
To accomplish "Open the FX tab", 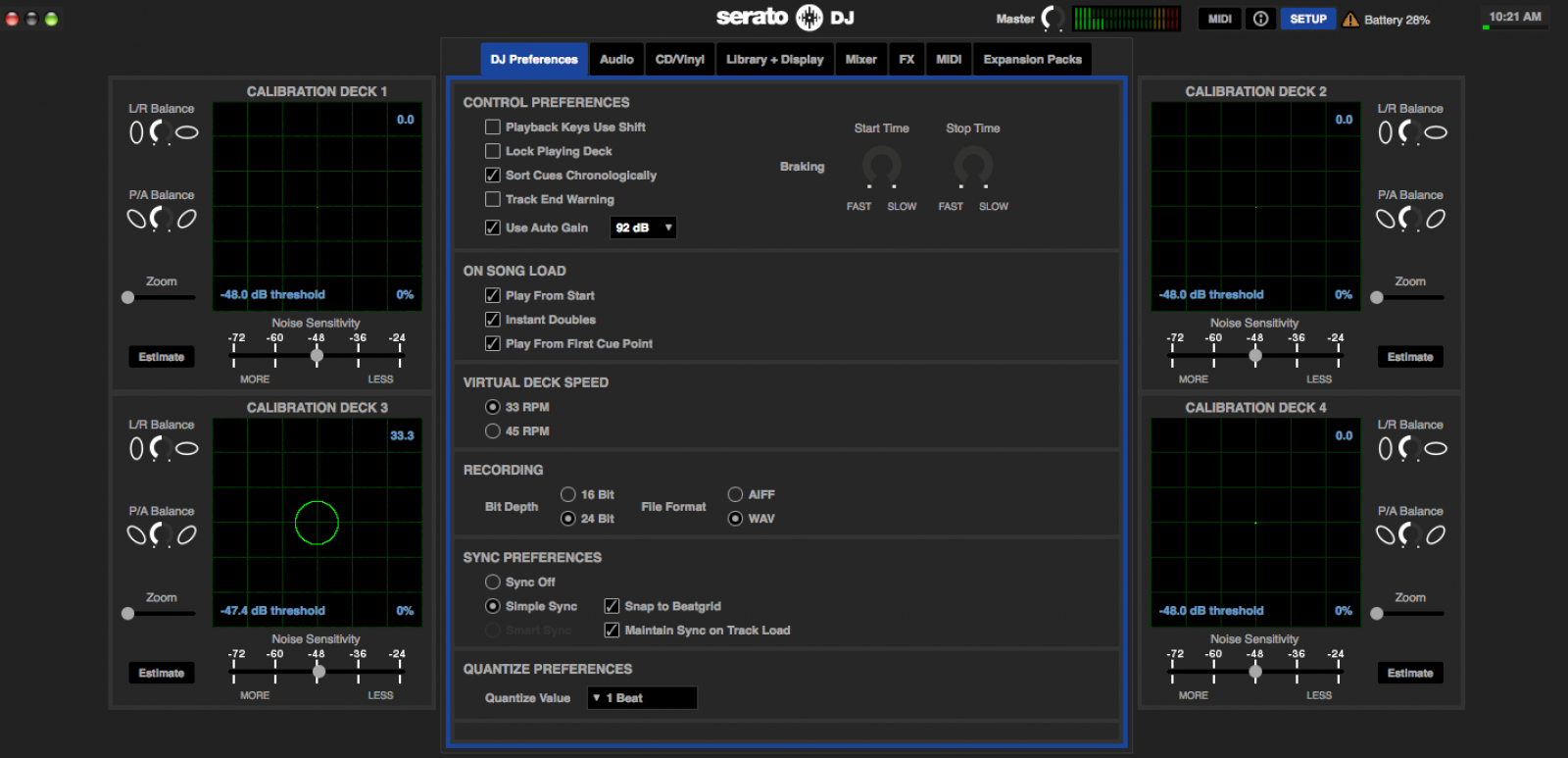I will 907,59.
